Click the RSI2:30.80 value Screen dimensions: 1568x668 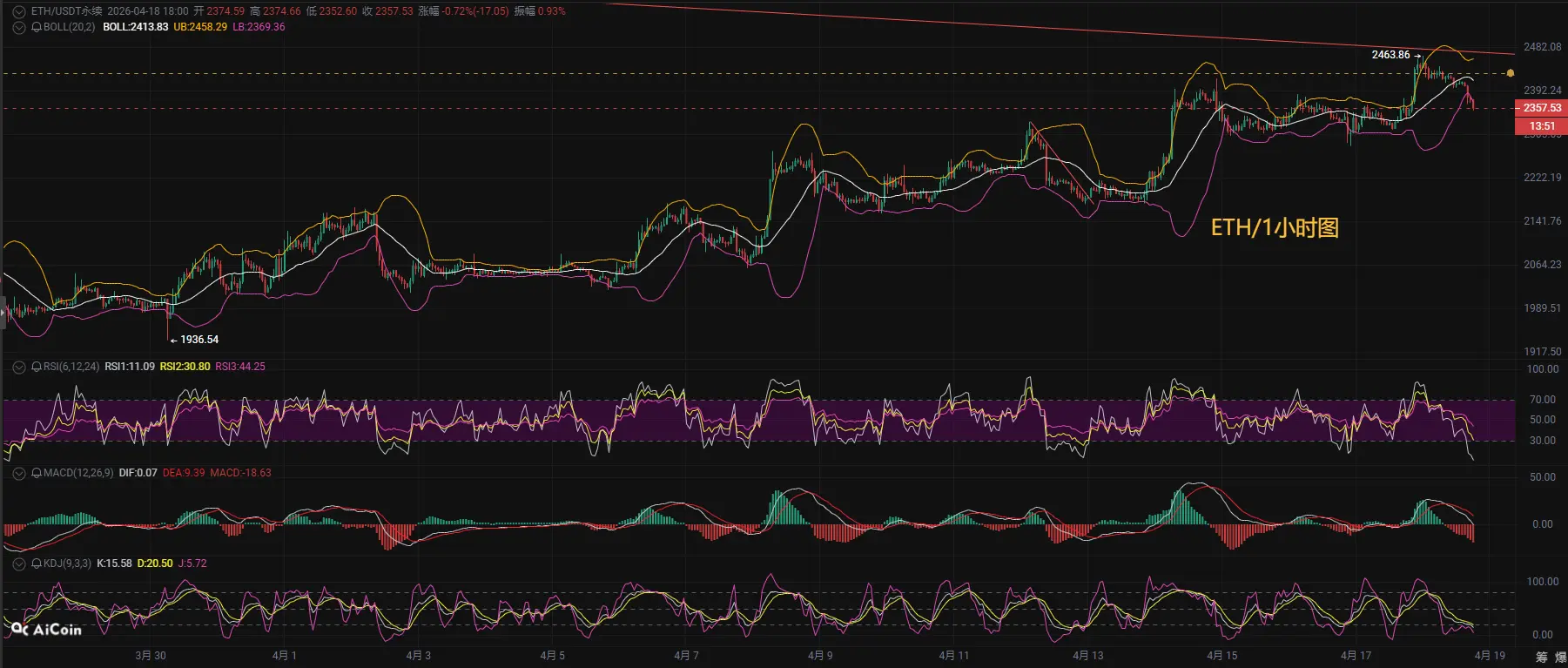185,367
